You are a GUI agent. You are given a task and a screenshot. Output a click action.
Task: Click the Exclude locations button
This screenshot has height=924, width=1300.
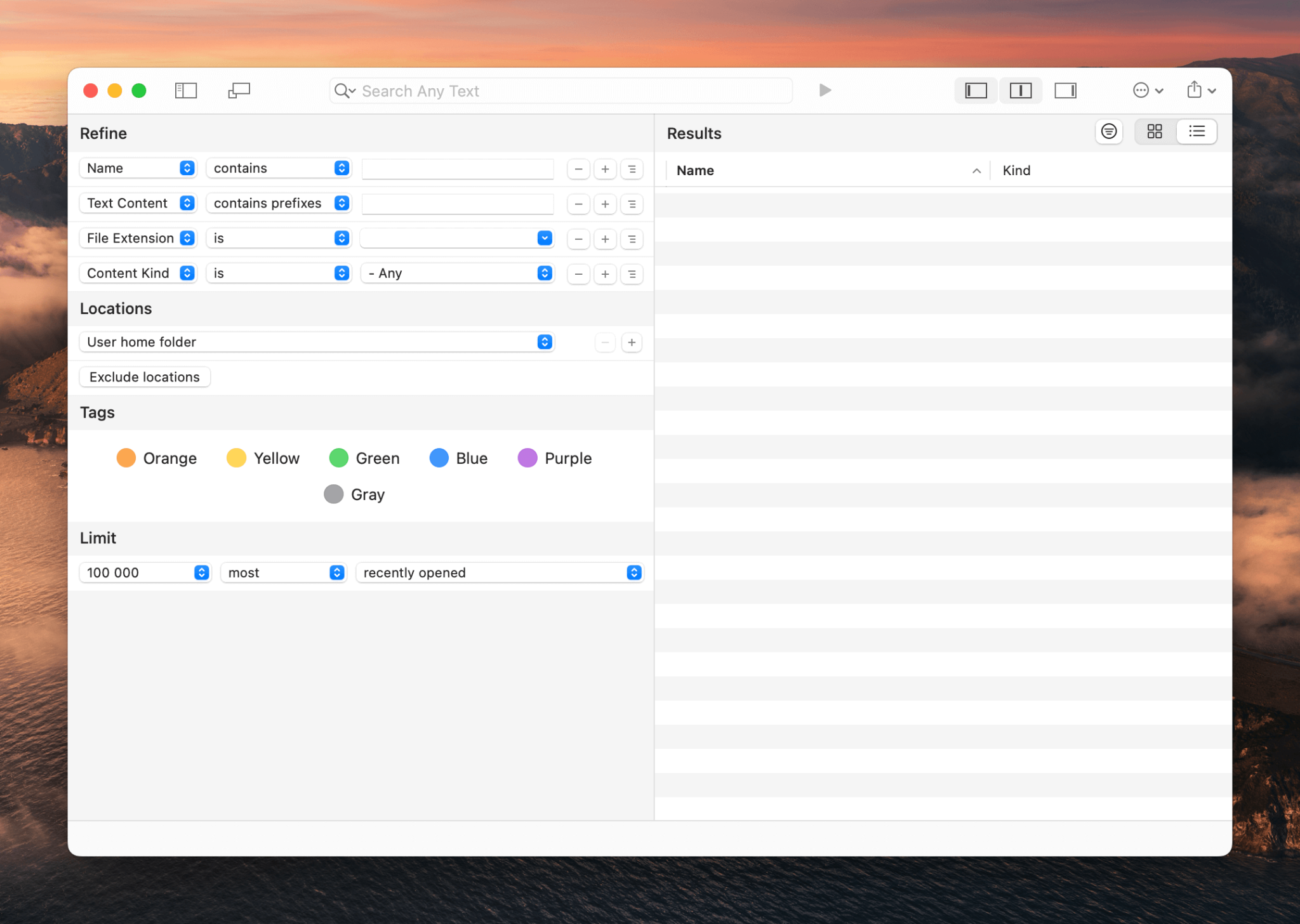pyautogui.click(x=144, y=376)
